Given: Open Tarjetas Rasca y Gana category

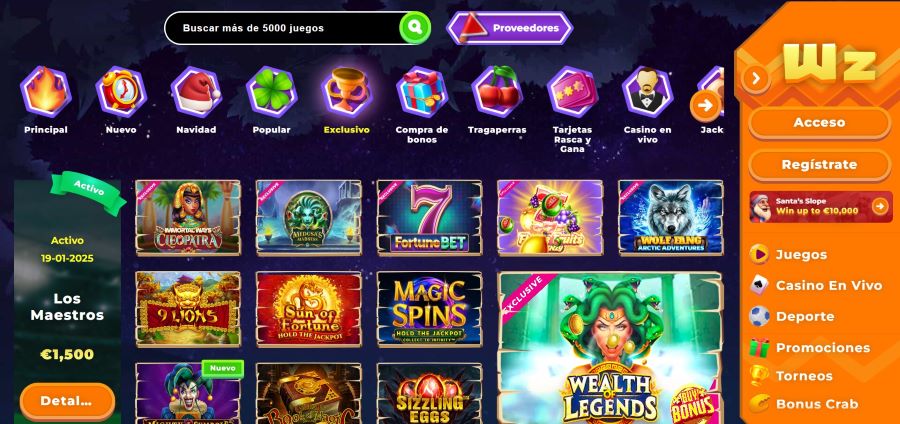Looking at the screenshot, I should pyautogui.click(x=572, y=92).
